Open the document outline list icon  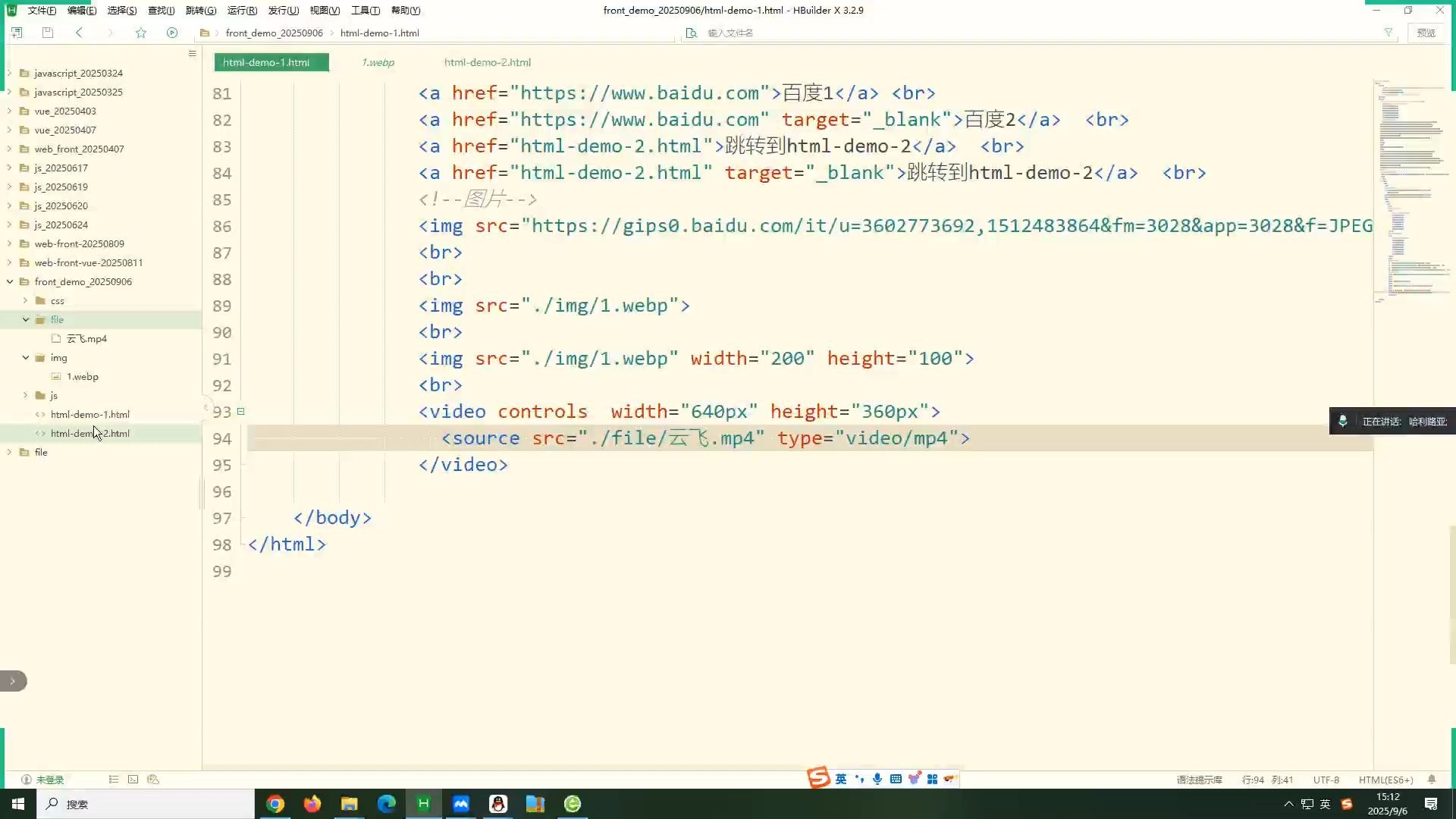coord(113,780)
